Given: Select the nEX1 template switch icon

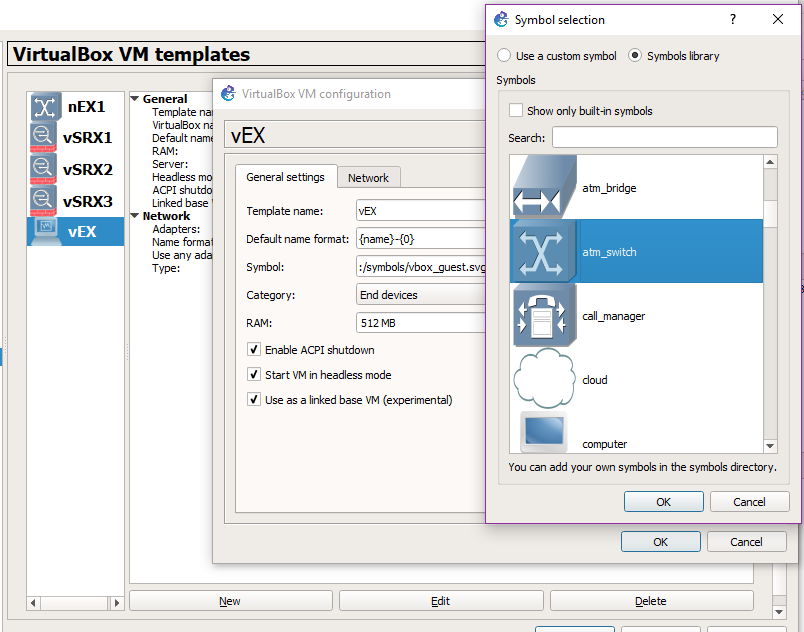Looking at the screenshot, I should (45, 107).
